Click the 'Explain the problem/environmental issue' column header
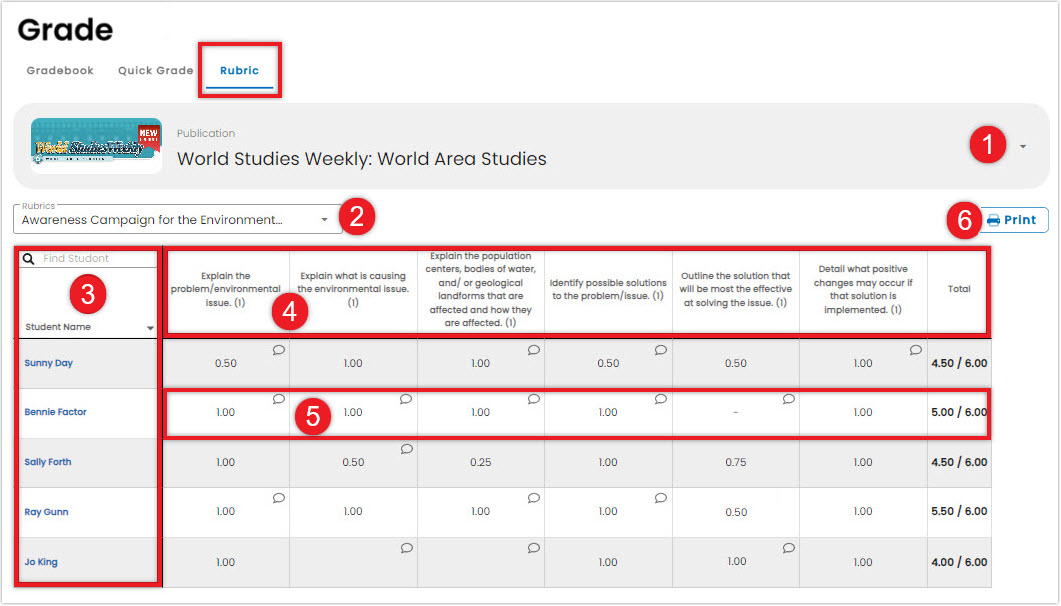1061x606 pixels. coord(226,289)
